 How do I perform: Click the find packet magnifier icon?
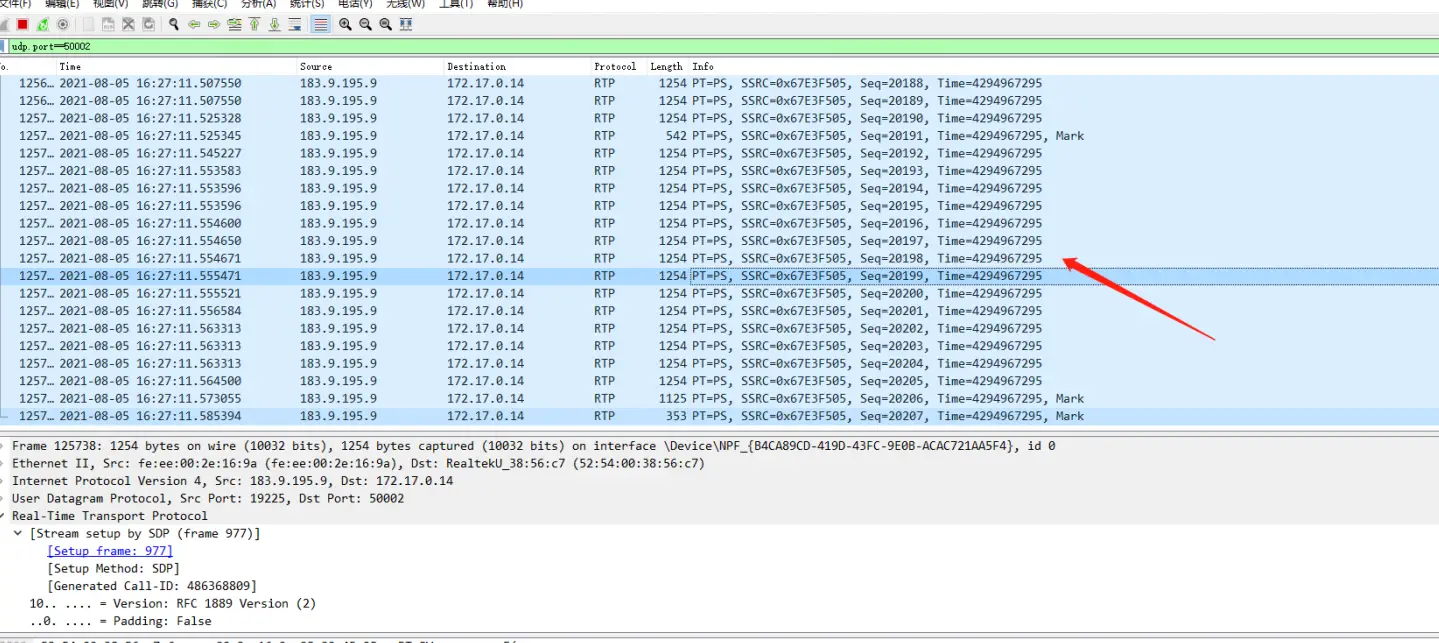174,24
